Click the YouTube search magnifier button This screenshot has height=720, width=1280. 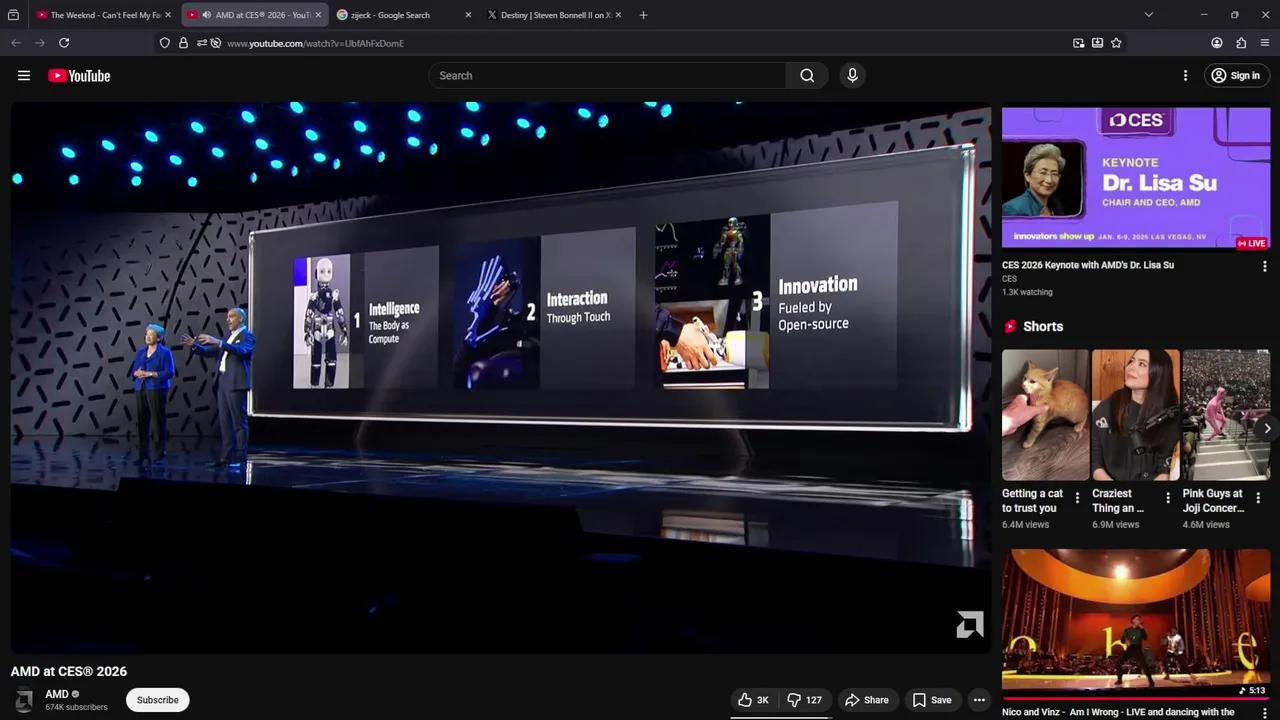point(807,75)
